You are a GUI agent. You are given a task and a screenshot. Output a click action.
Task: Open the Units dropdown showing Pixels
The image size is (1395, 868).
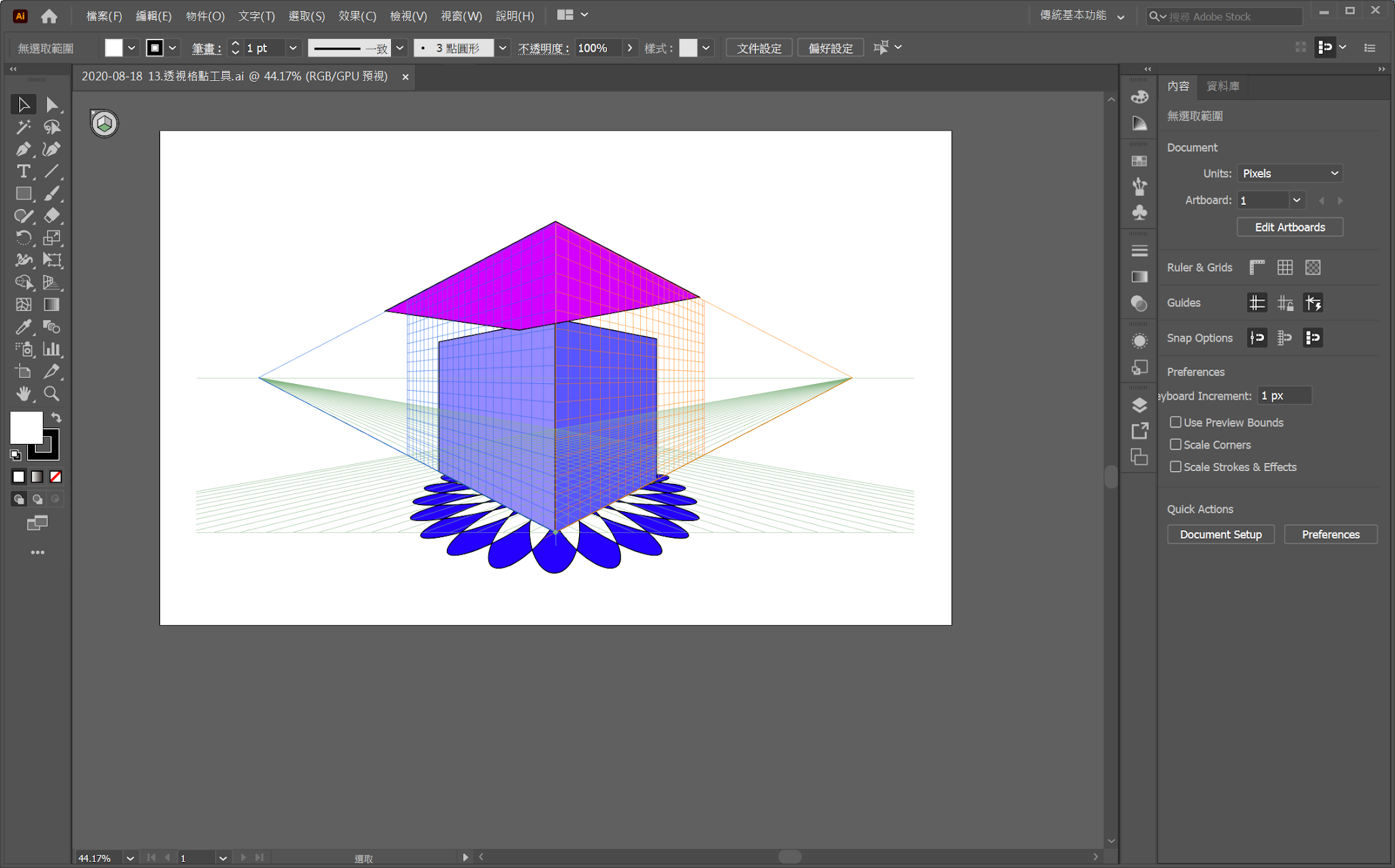point(1290,174)
